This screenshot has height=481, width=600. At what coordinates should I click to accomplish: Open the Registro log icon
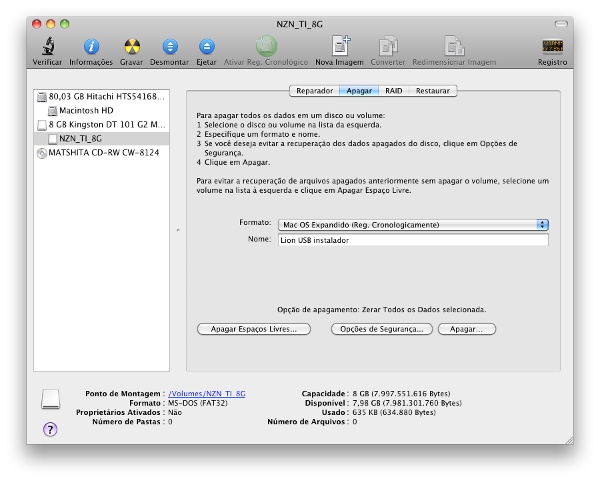pos(552,46)
